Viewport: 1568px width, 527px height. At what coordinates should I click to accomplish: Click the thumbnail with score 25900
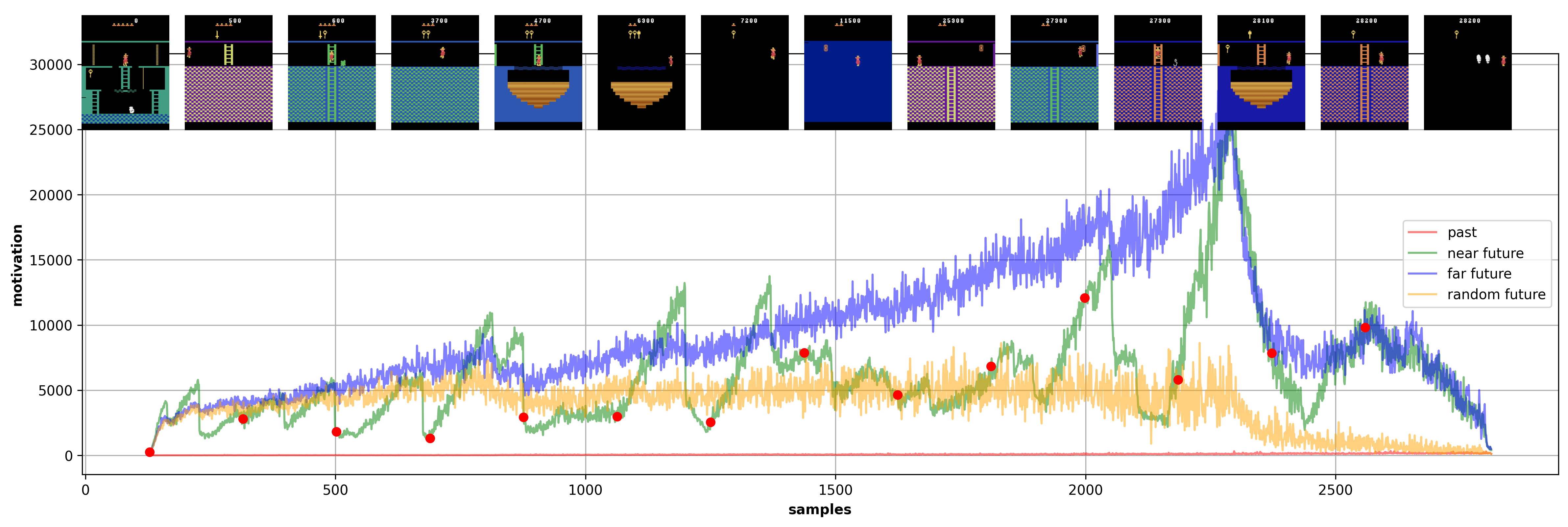951,72
